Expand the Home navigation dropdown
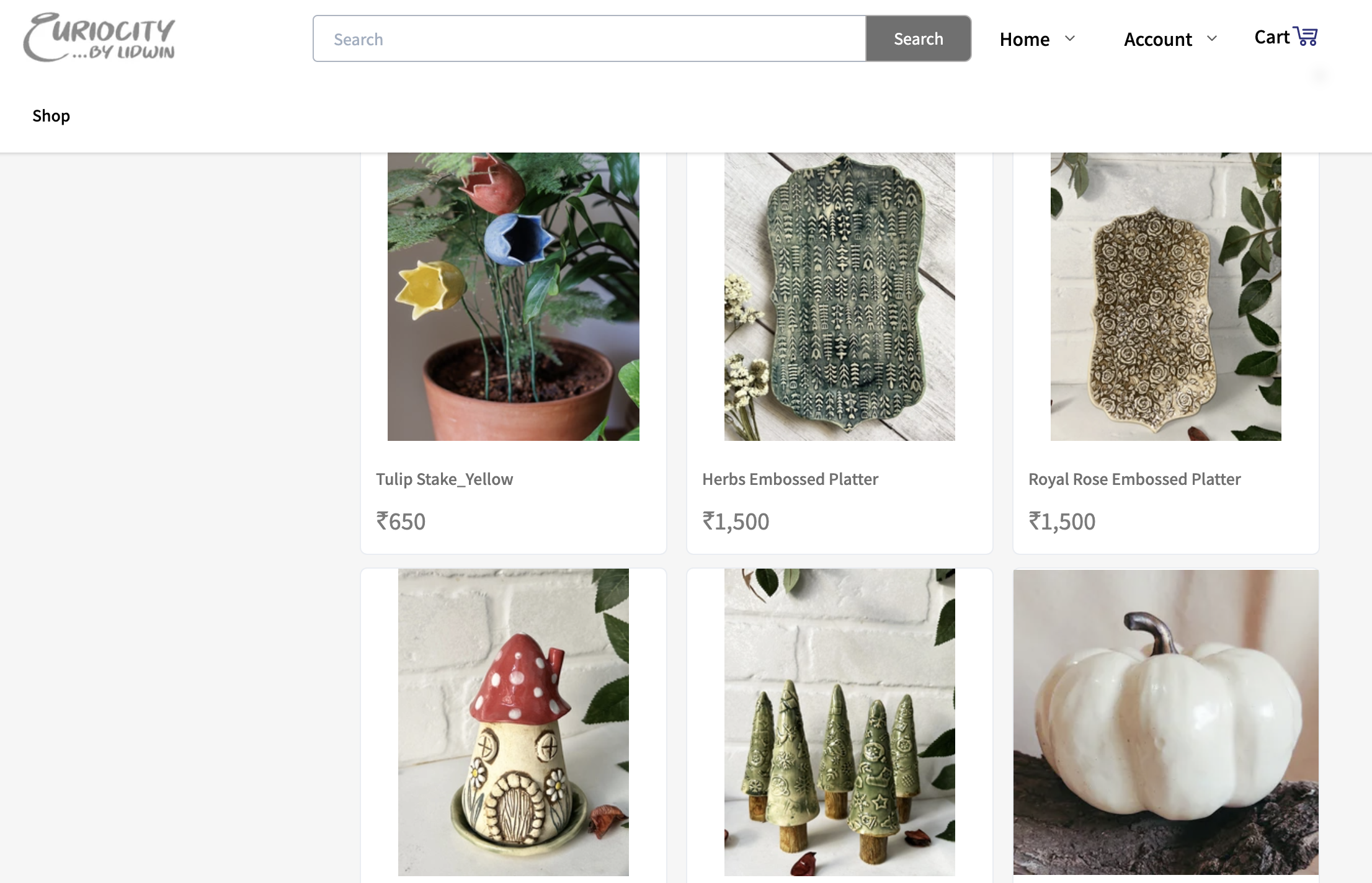The height and width of the screenshot is (883, 1372). coord(1069,38)
